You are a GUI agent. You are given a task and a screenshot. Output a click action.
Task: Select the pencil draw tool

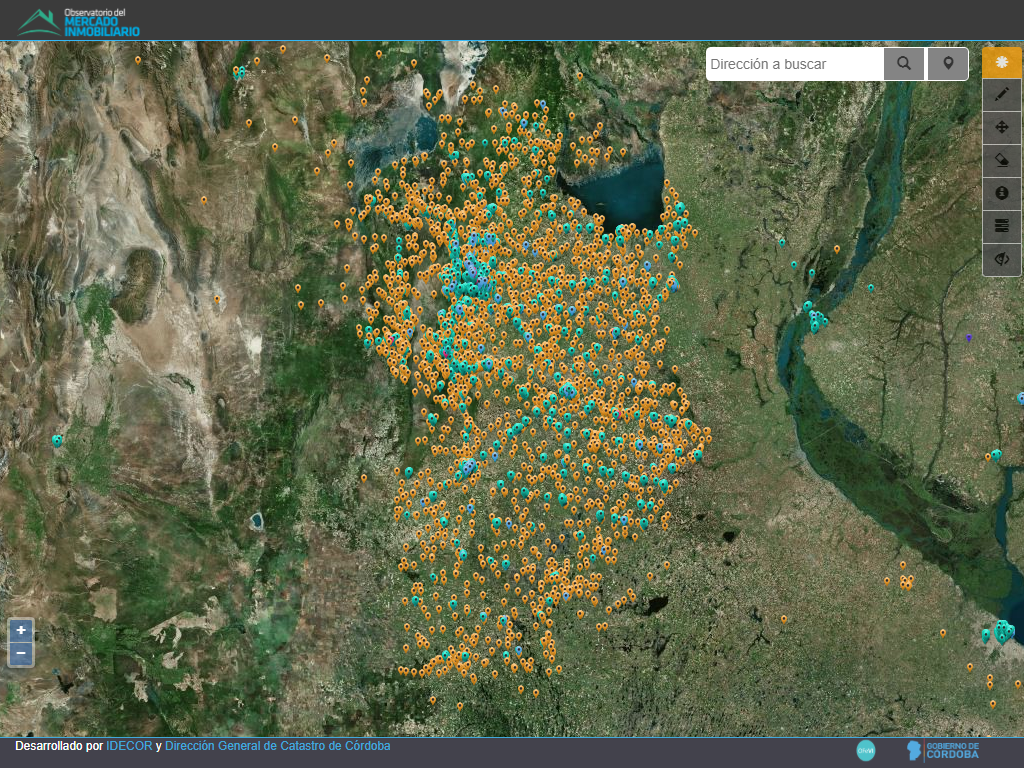point(1002,95)
